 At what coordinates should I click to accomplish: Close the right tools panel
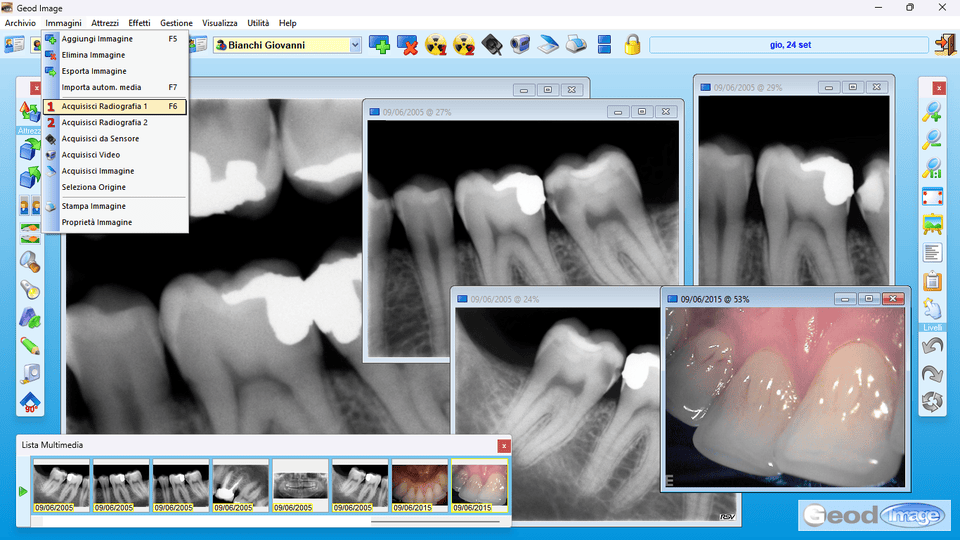[939, 88]
